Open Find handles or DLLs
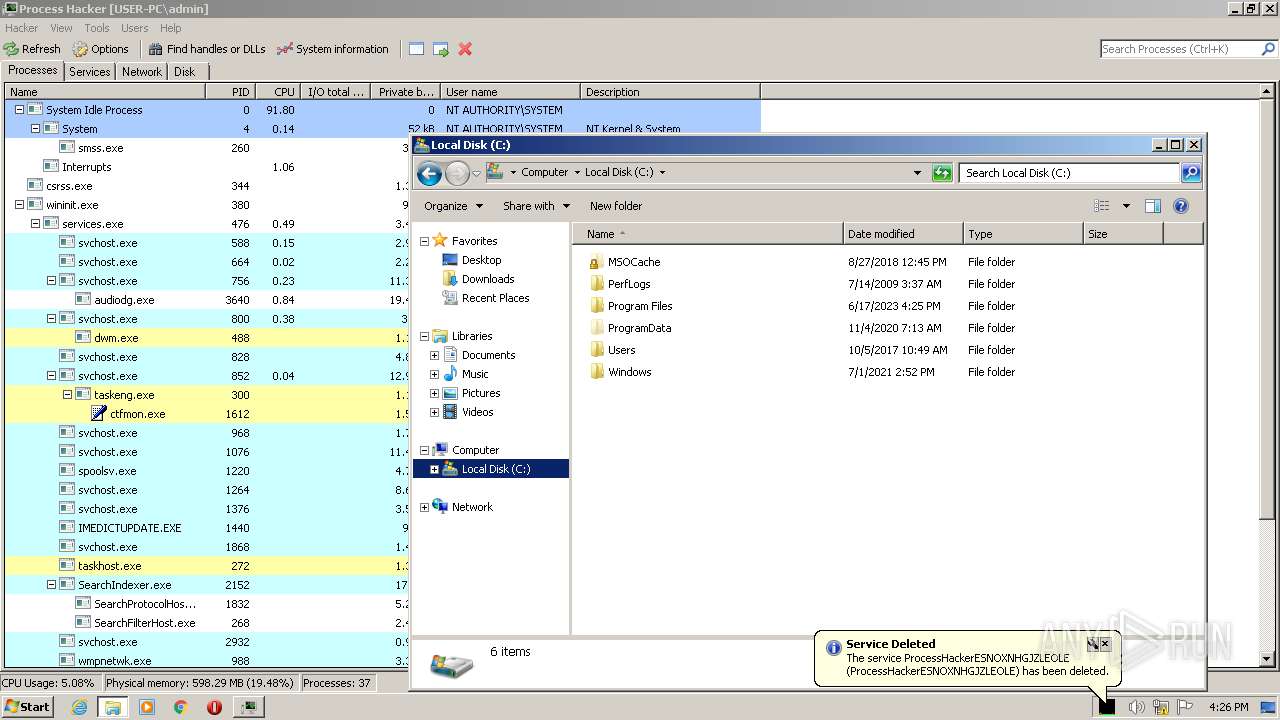The width and height of the screenshot is (1280, 720). tap(207, 49)
